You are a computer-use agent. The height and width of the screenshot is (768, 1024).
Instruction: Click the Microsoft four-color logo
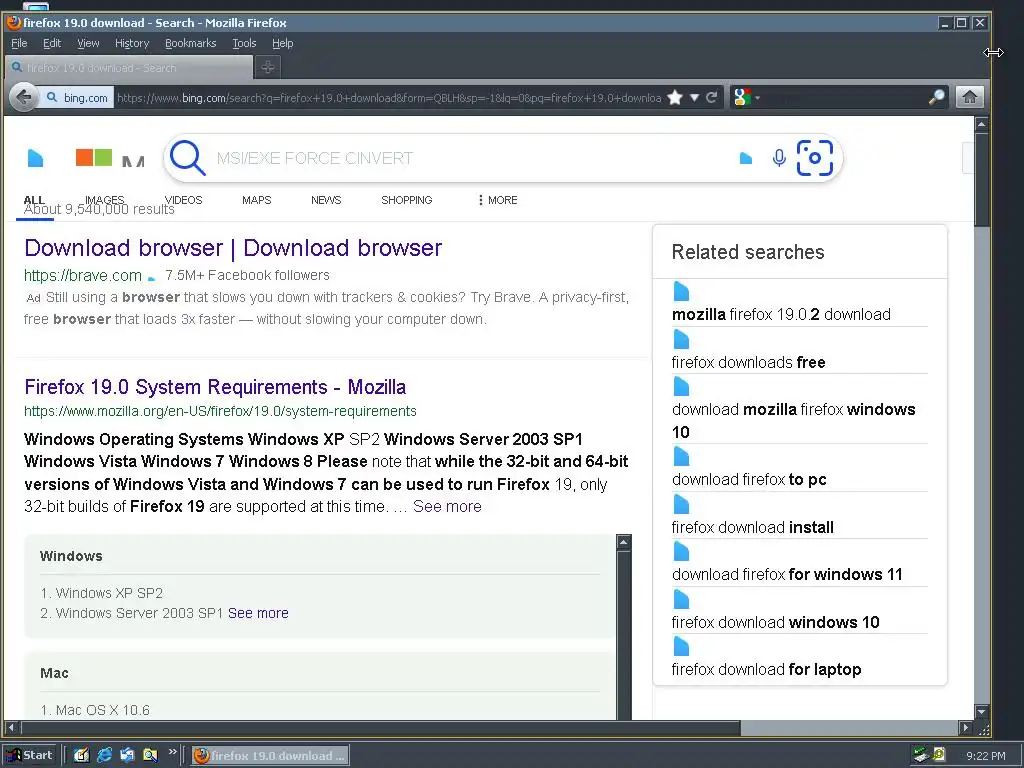click(x=94, y=157)
